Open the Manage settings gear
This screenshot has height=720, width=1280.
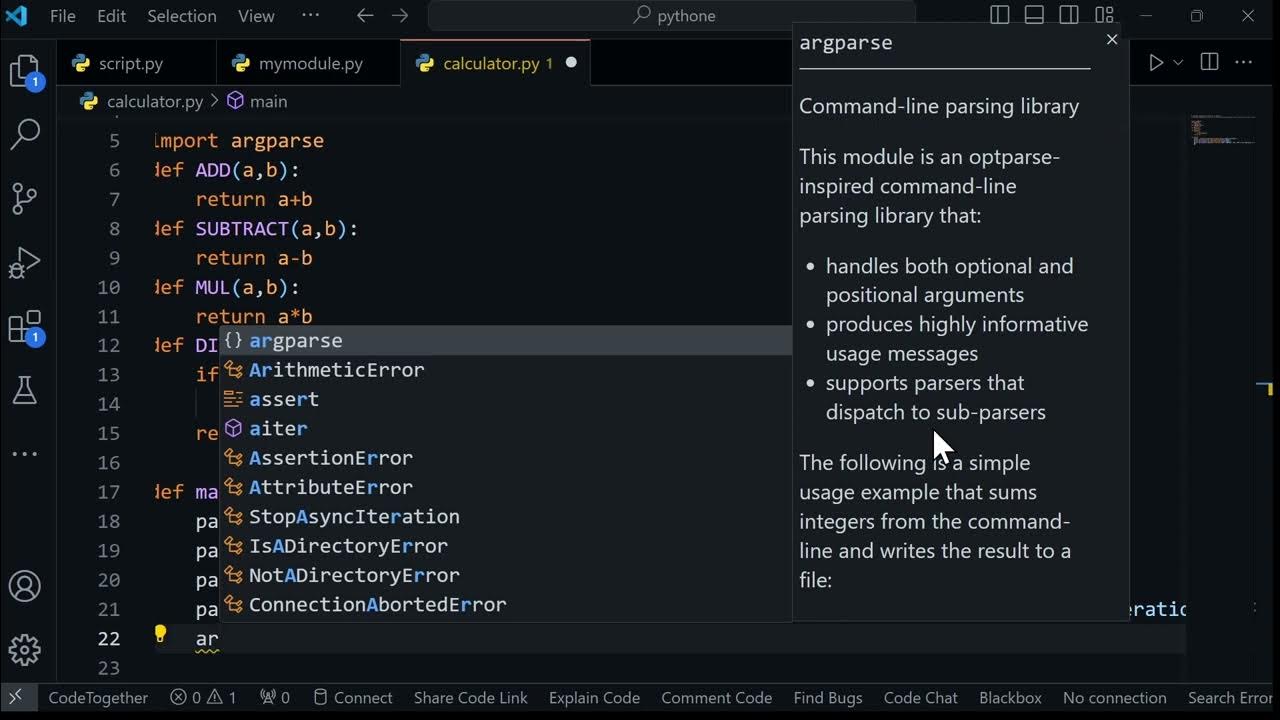pyautogui.click(x=25, y=649)
